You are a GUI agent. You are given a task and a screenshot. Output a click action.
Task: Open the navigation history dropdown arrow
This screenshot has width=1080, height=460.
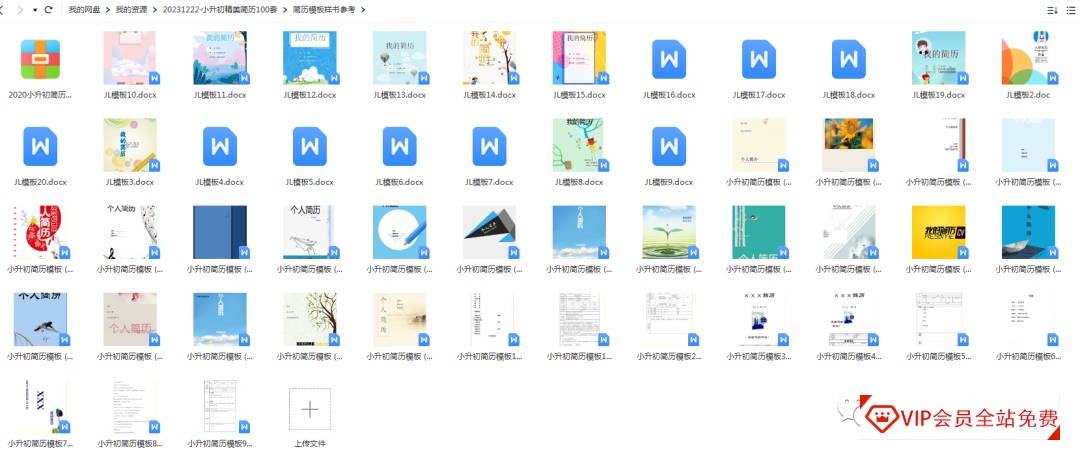(35, 10)
